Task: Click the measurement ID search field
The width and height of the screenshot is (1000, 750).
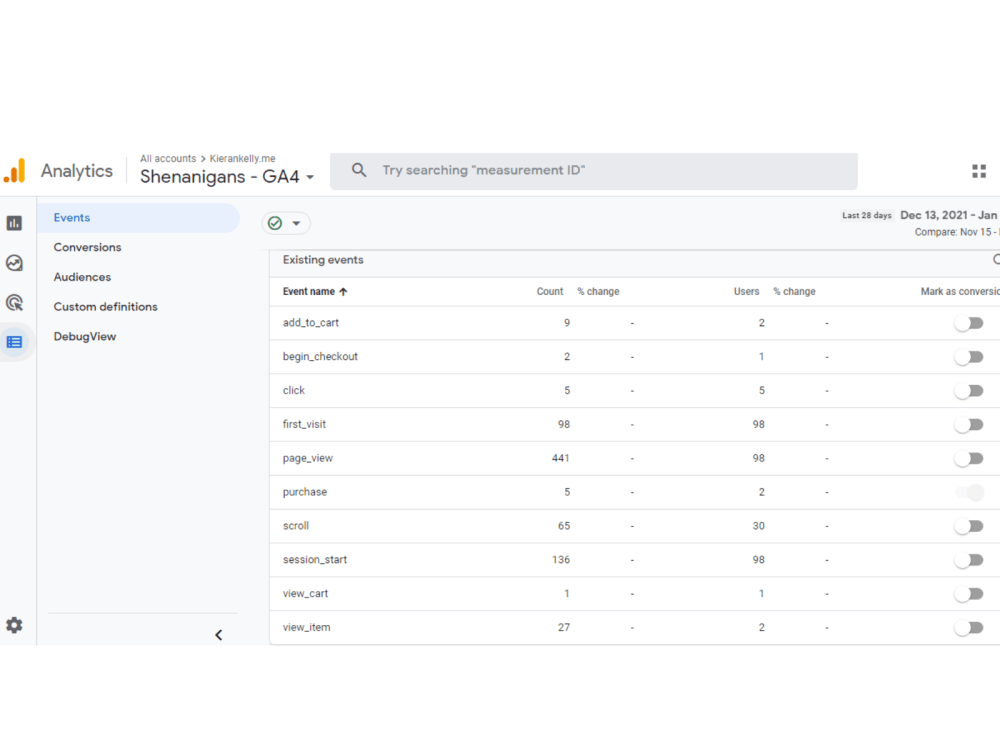Action: [594, 171]
